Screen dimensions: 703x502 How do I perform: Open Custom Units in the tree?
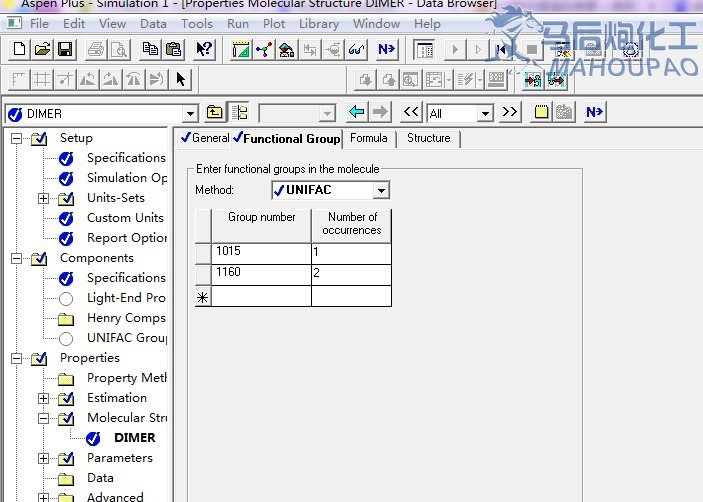click(125, 218)
